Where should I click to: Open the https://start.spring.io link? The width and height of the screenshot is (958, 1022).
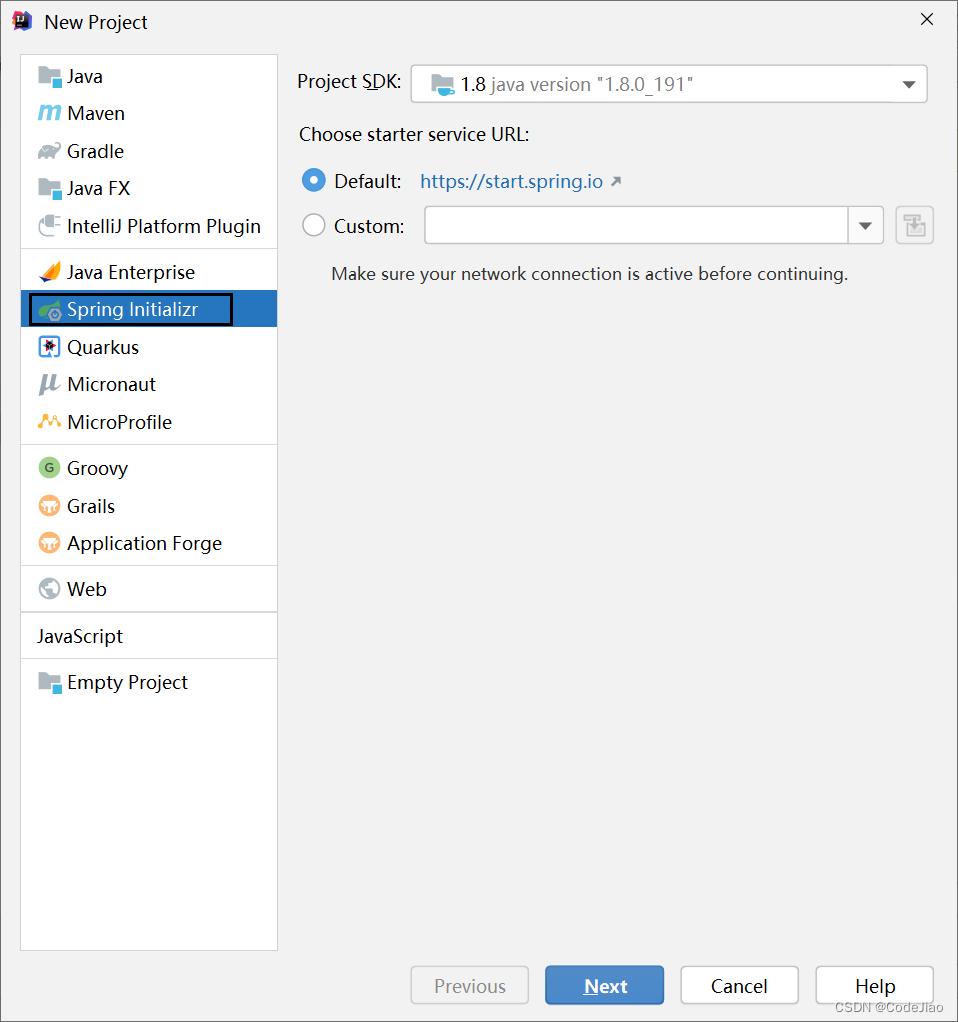pos(512,181)
